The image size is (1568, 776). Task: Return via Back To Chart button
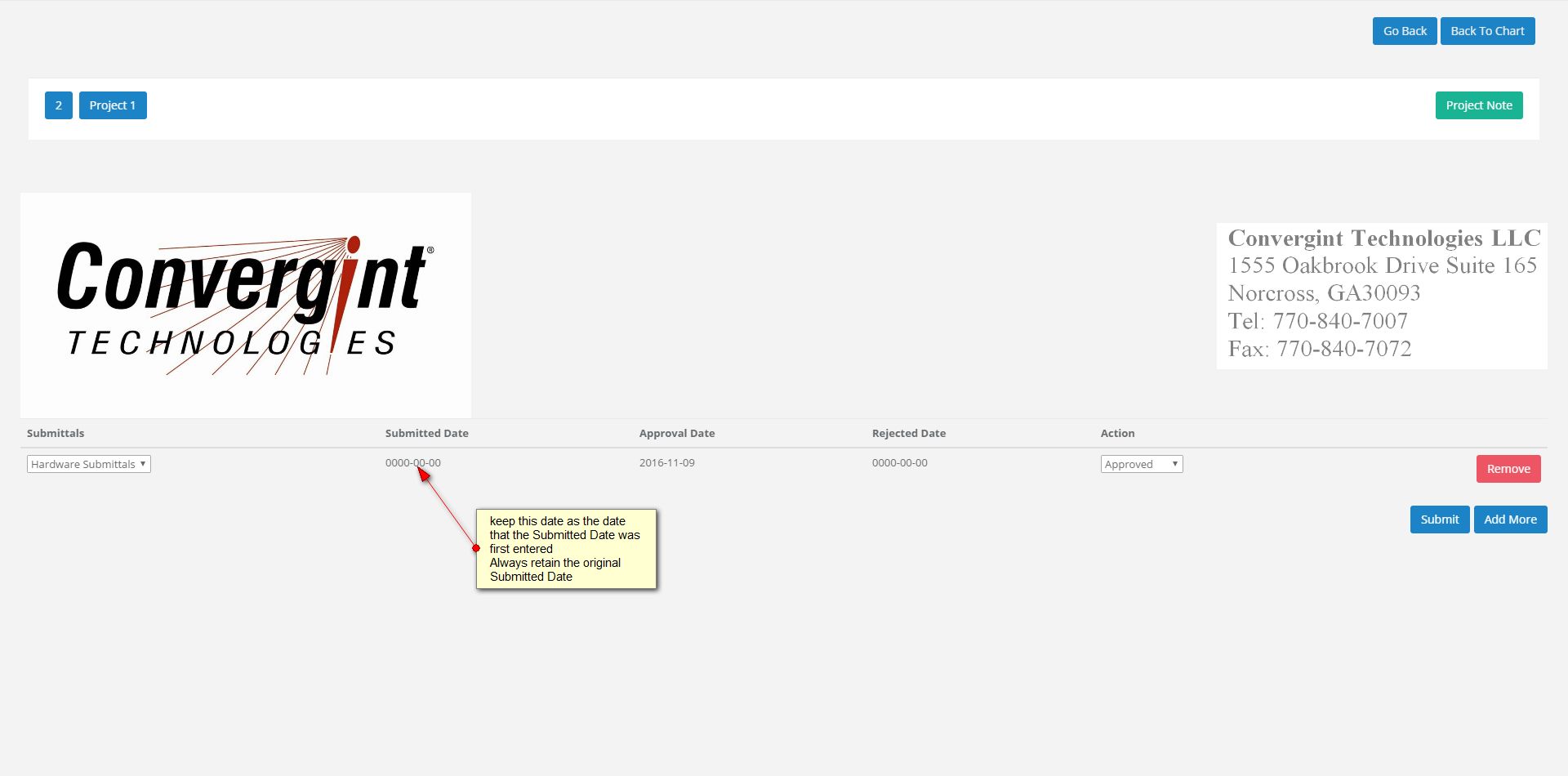pos(1488,31)
